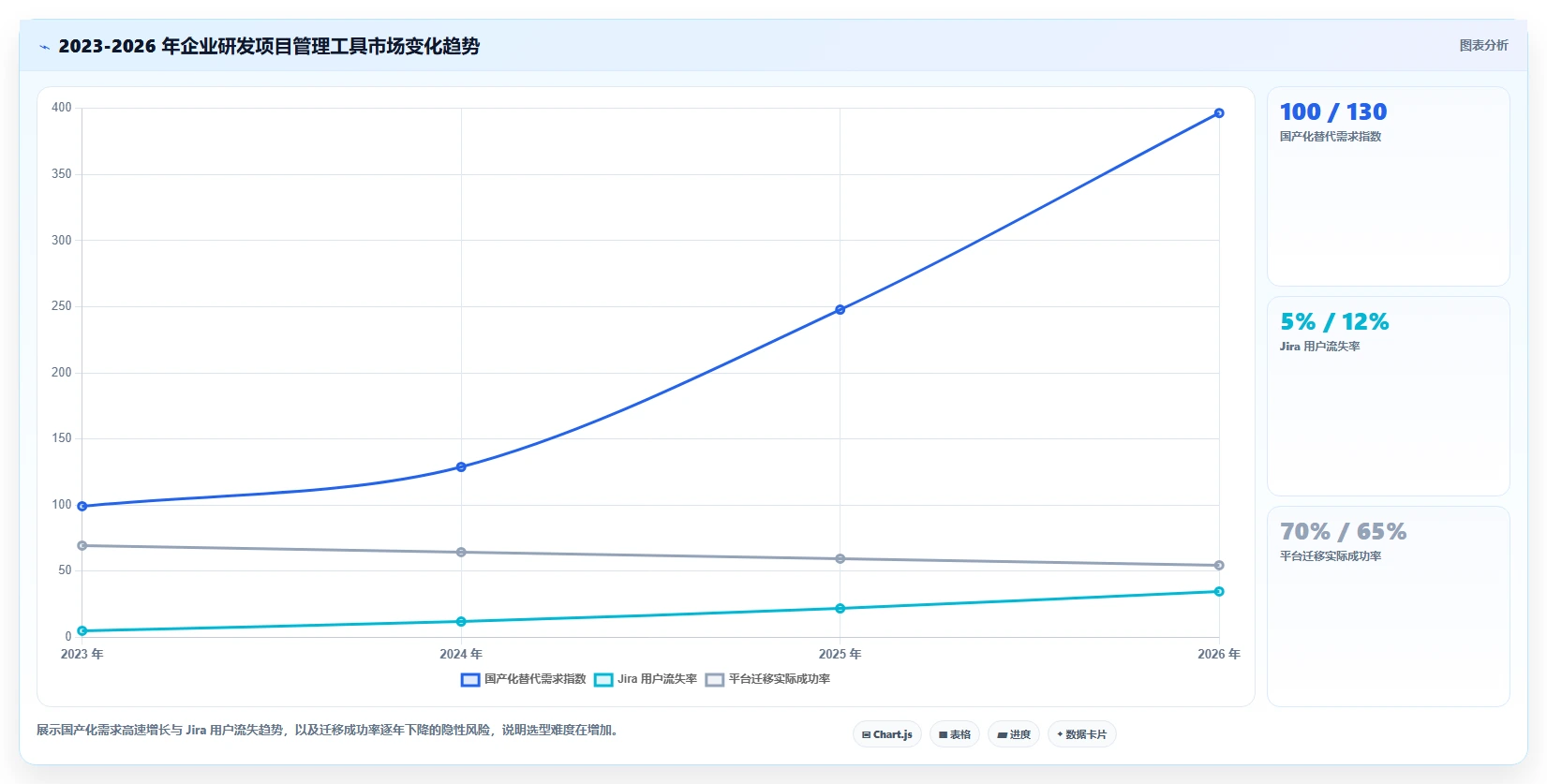
Task: Toggle the 平台迁移实际成功率 legend item
Action: pyautogui.click(x=767, y=679)
